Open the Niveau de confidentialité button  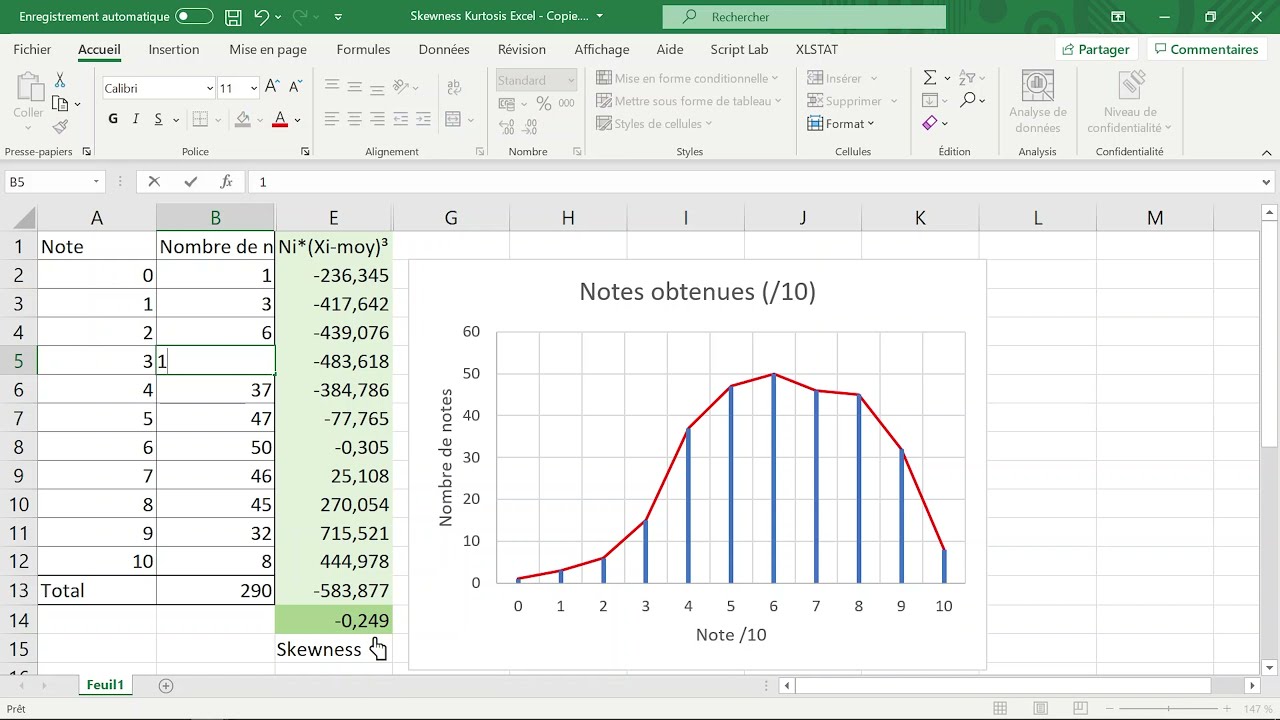pos(1130,103)
